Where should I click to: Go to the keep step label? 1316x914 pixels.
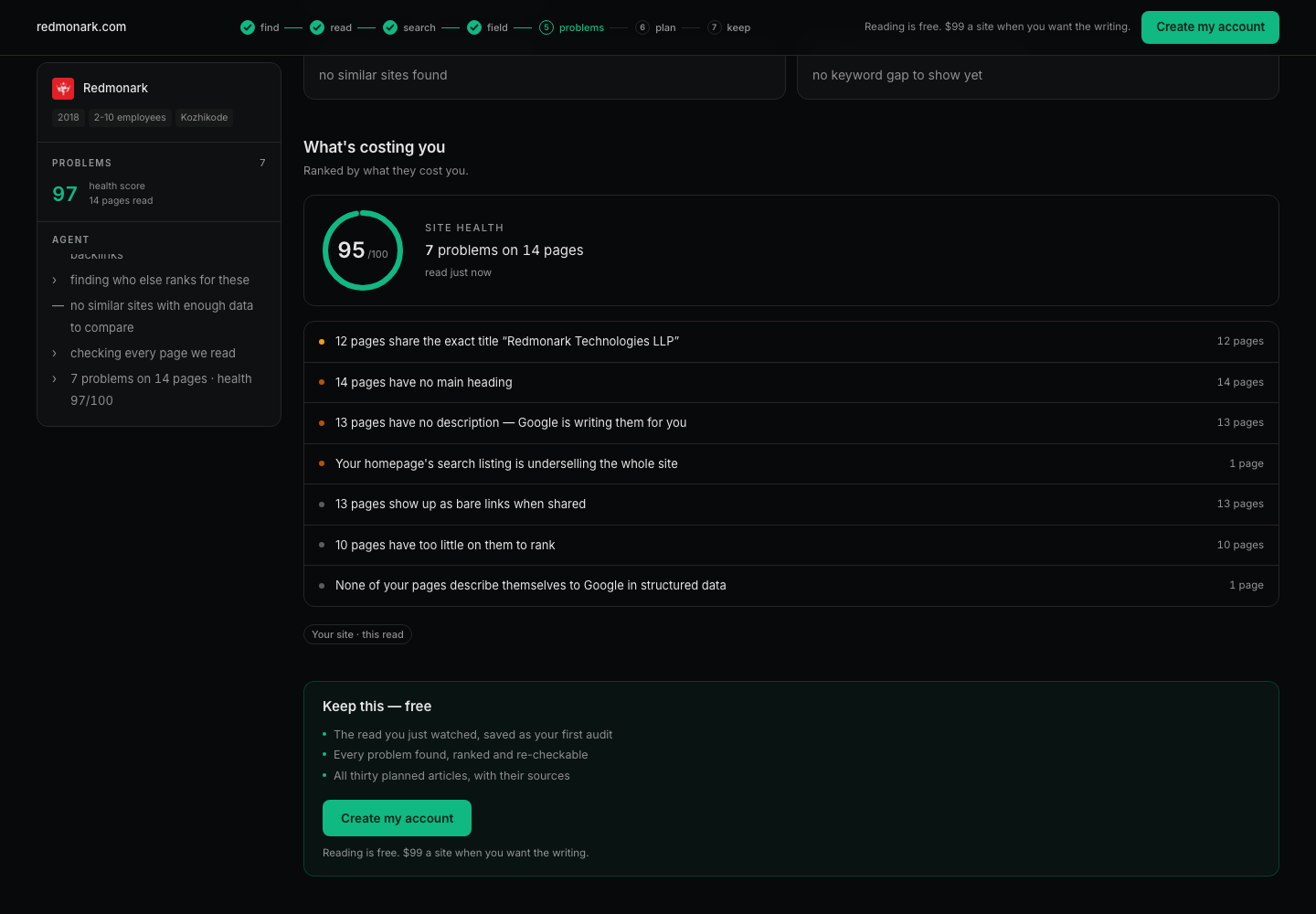pyautogui.click(x=738, y=27)
